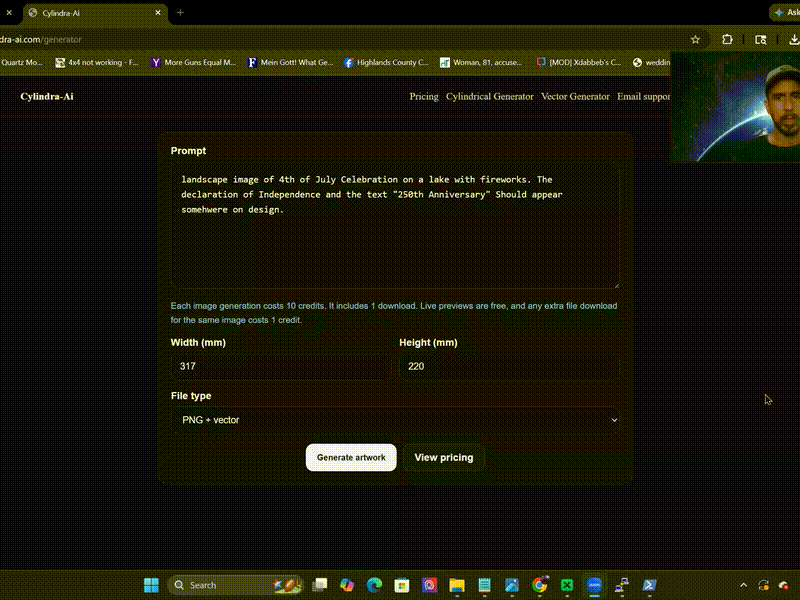Launch File Explorer from the taskbar
The width and height of the screenshot is (800, 600).
pos(457,585)
